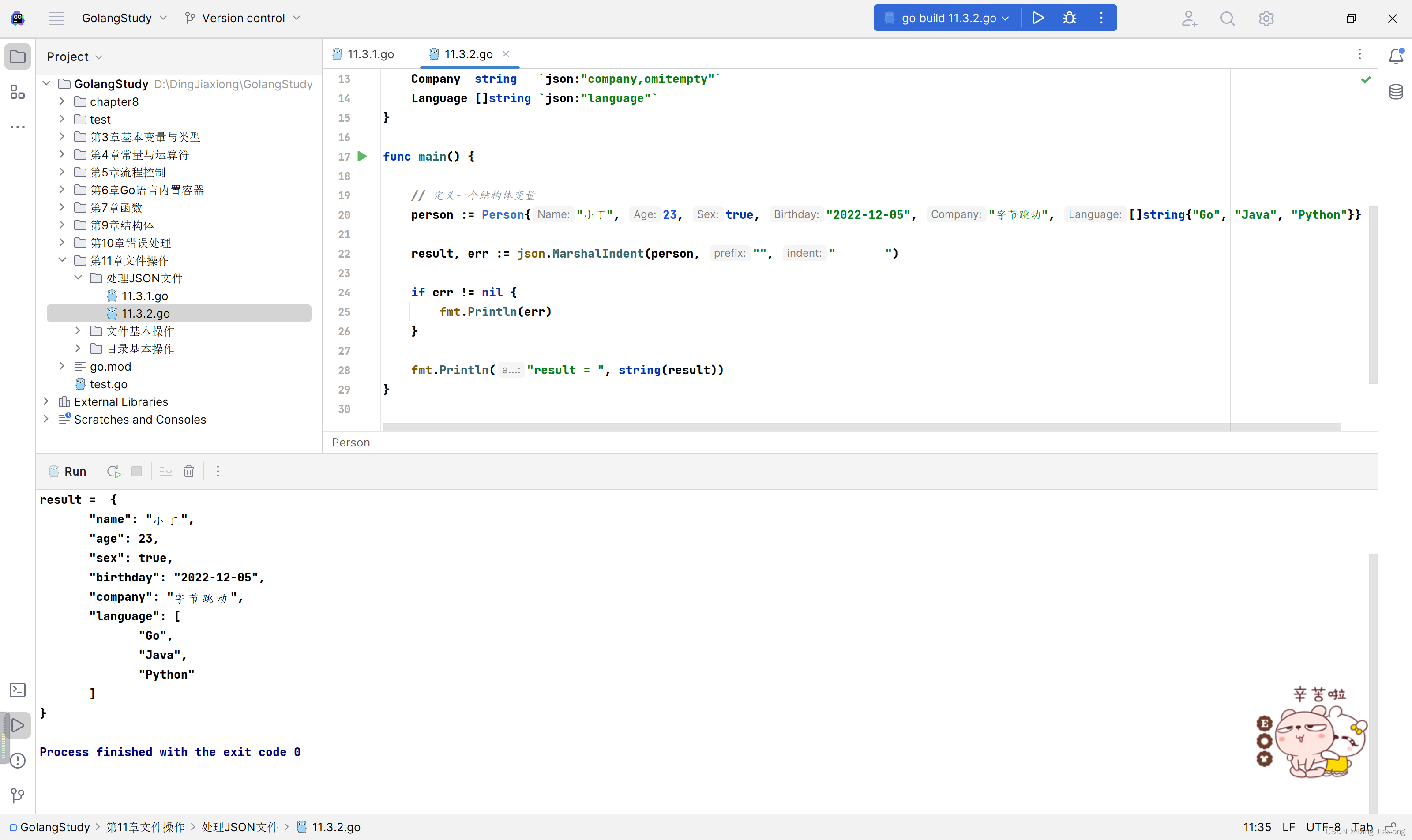This screenshot has width=1412, height=840.
Task: Stop the running process square
Action: pos(136,471)
